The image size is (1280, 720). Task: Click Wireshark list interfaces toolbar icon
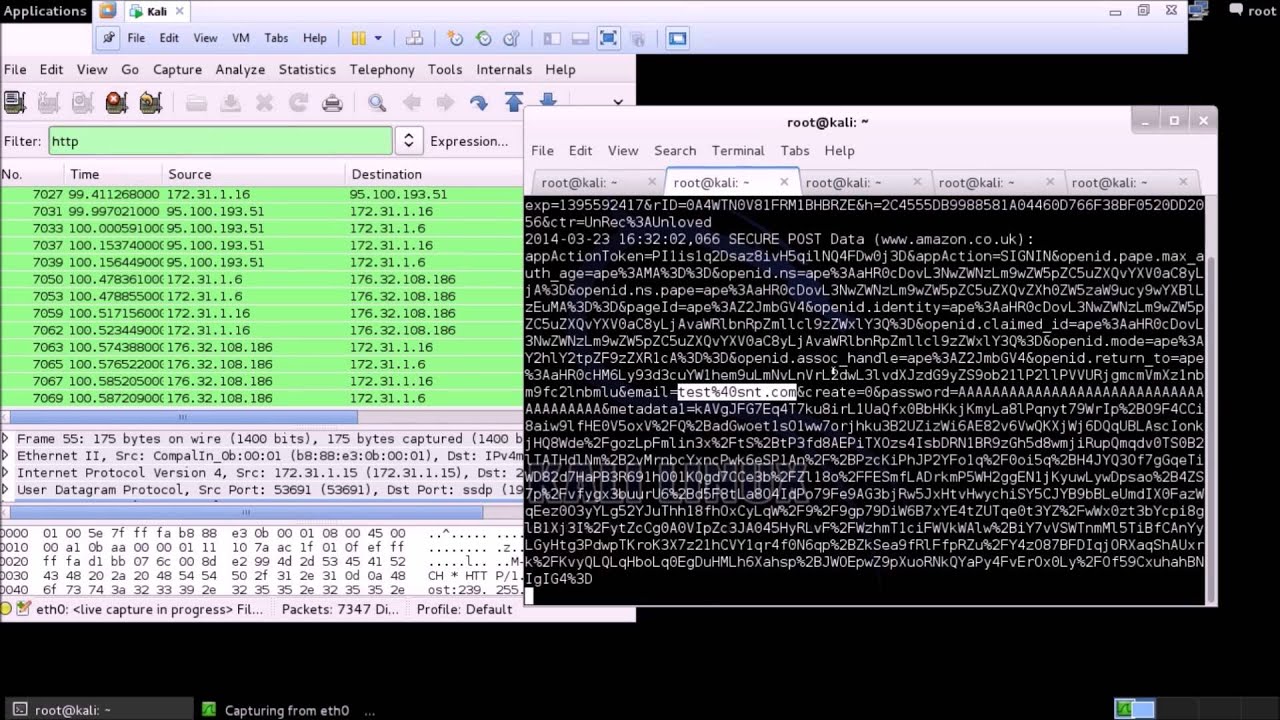[x=14, y=102]
